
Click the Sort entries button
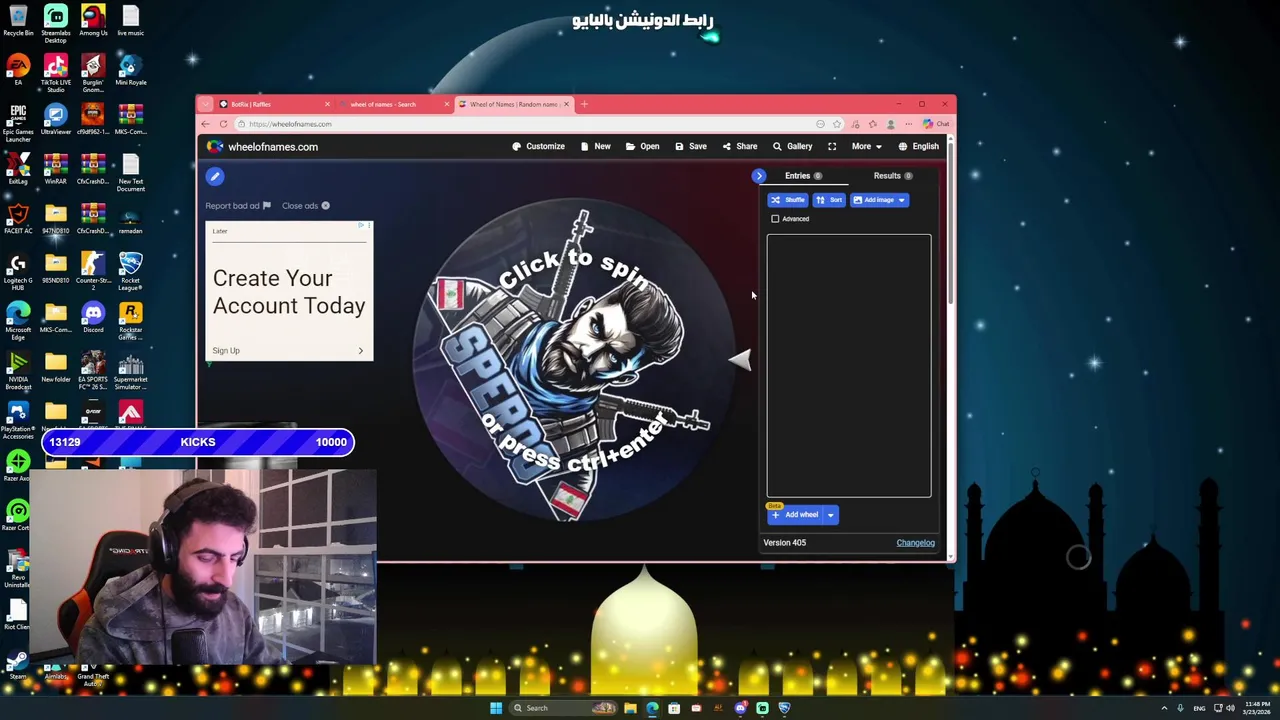829,200
